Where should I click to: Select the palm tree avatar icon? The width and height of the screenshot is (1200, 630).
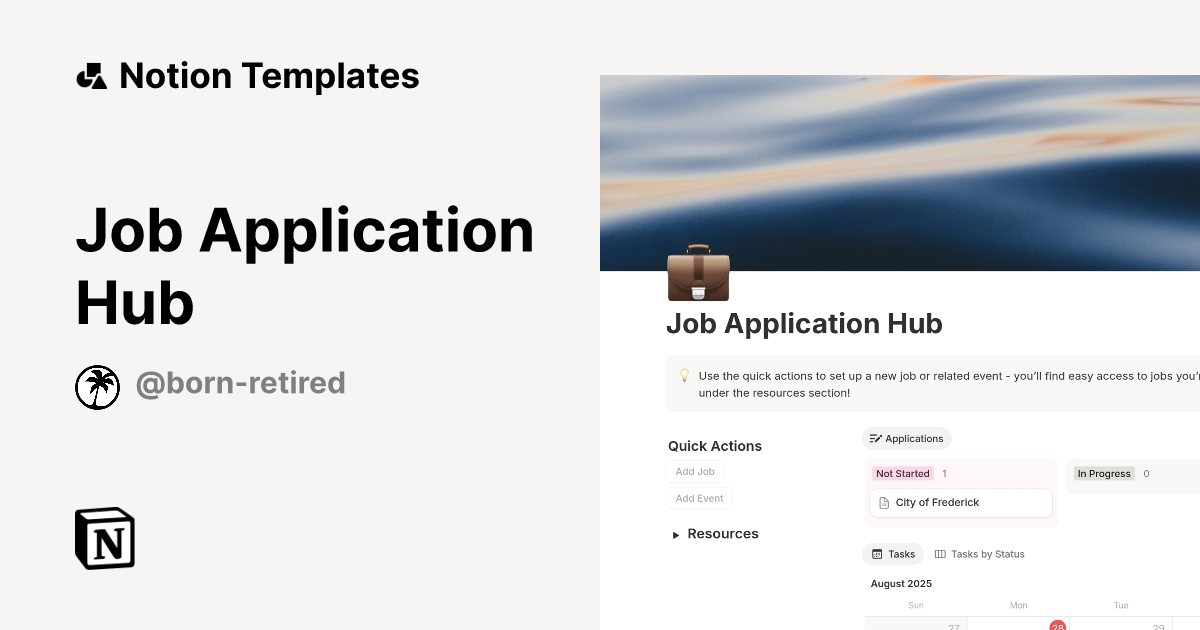pos(97,387)
